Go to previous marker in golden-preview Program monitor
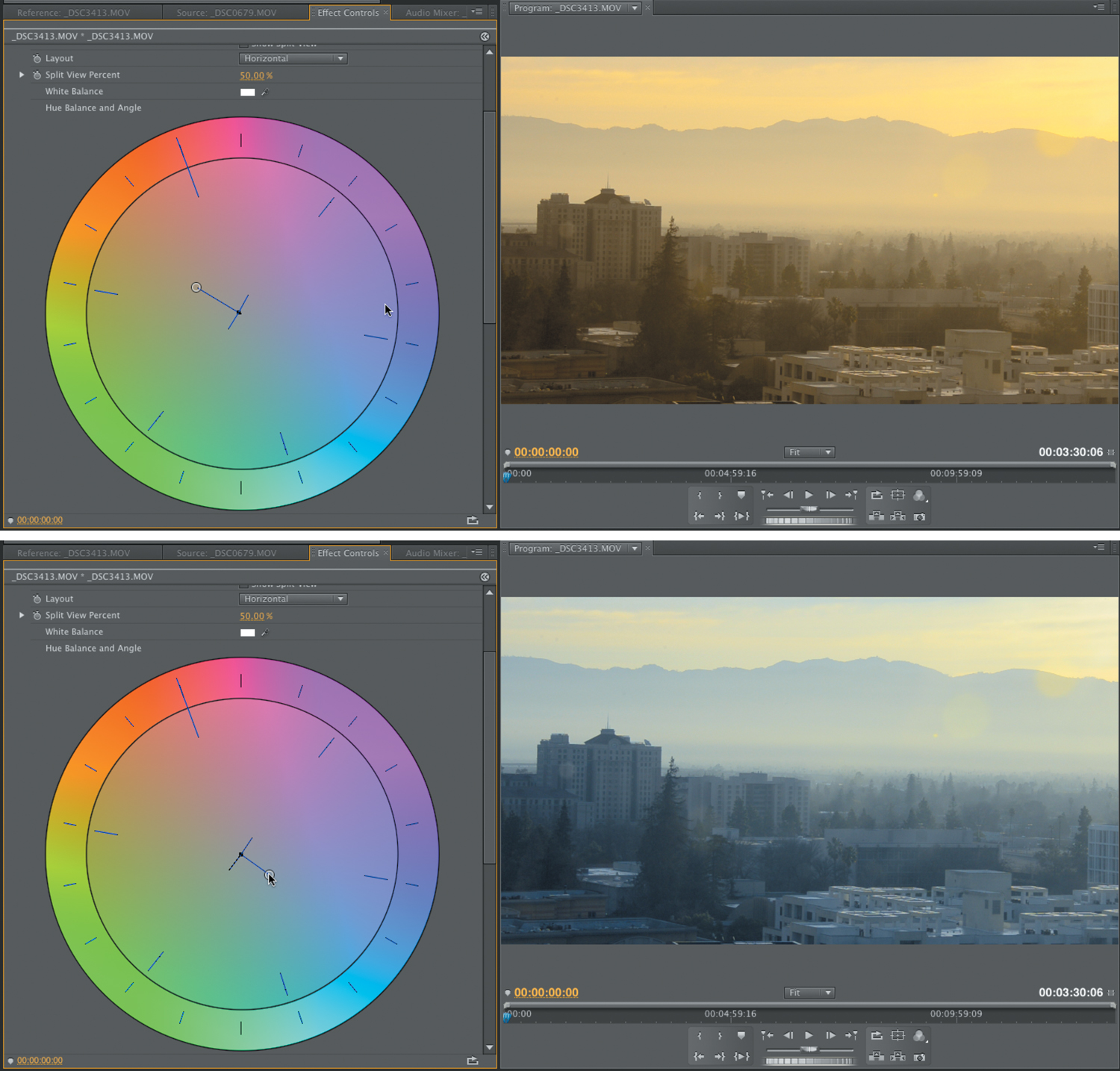Image resolution: width=1120 pixels, height=1071 pixels. click(x=767, y=495)
